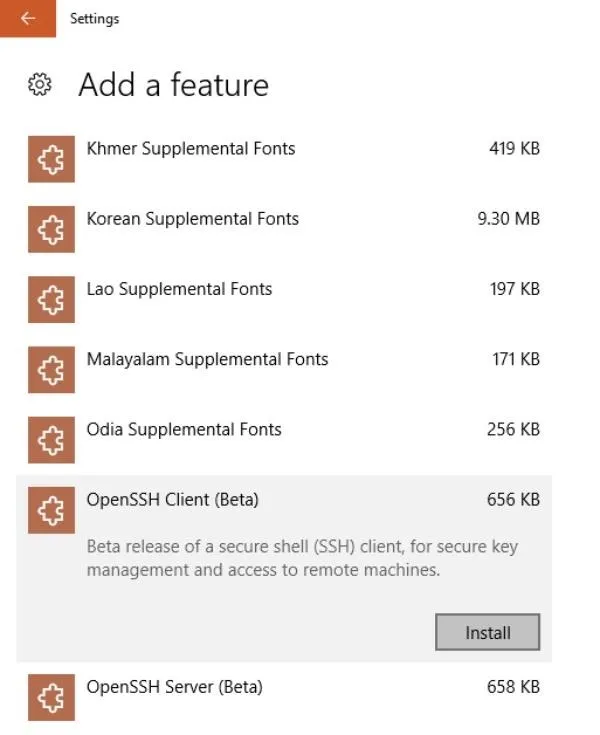
Task: Click the Korean Supplemental Fonts puzzle icon
Action: click(51, 229)
